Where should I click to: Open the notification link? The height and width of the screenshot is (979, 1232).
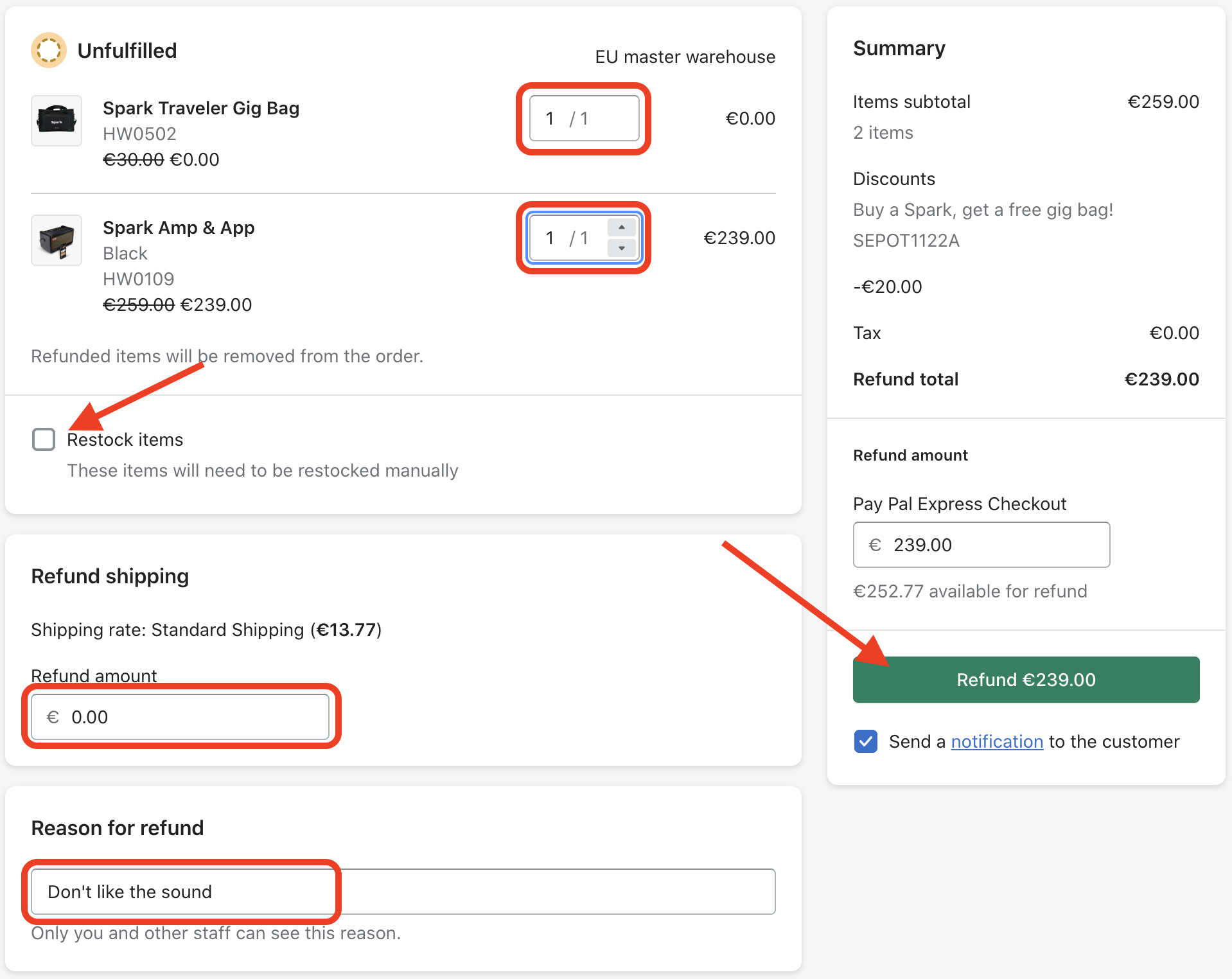coord(997,741)
